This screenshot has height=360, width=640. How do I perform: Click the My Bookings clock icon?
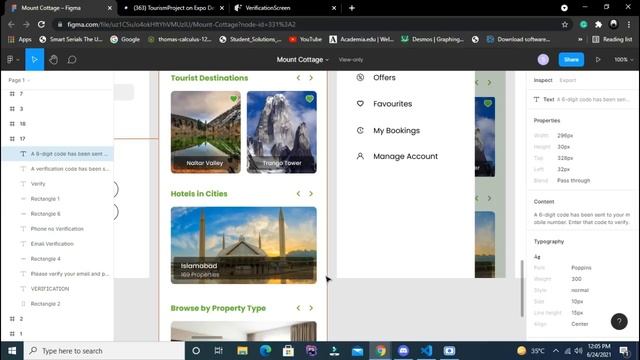pyautogui.click(x=360, y=130)
